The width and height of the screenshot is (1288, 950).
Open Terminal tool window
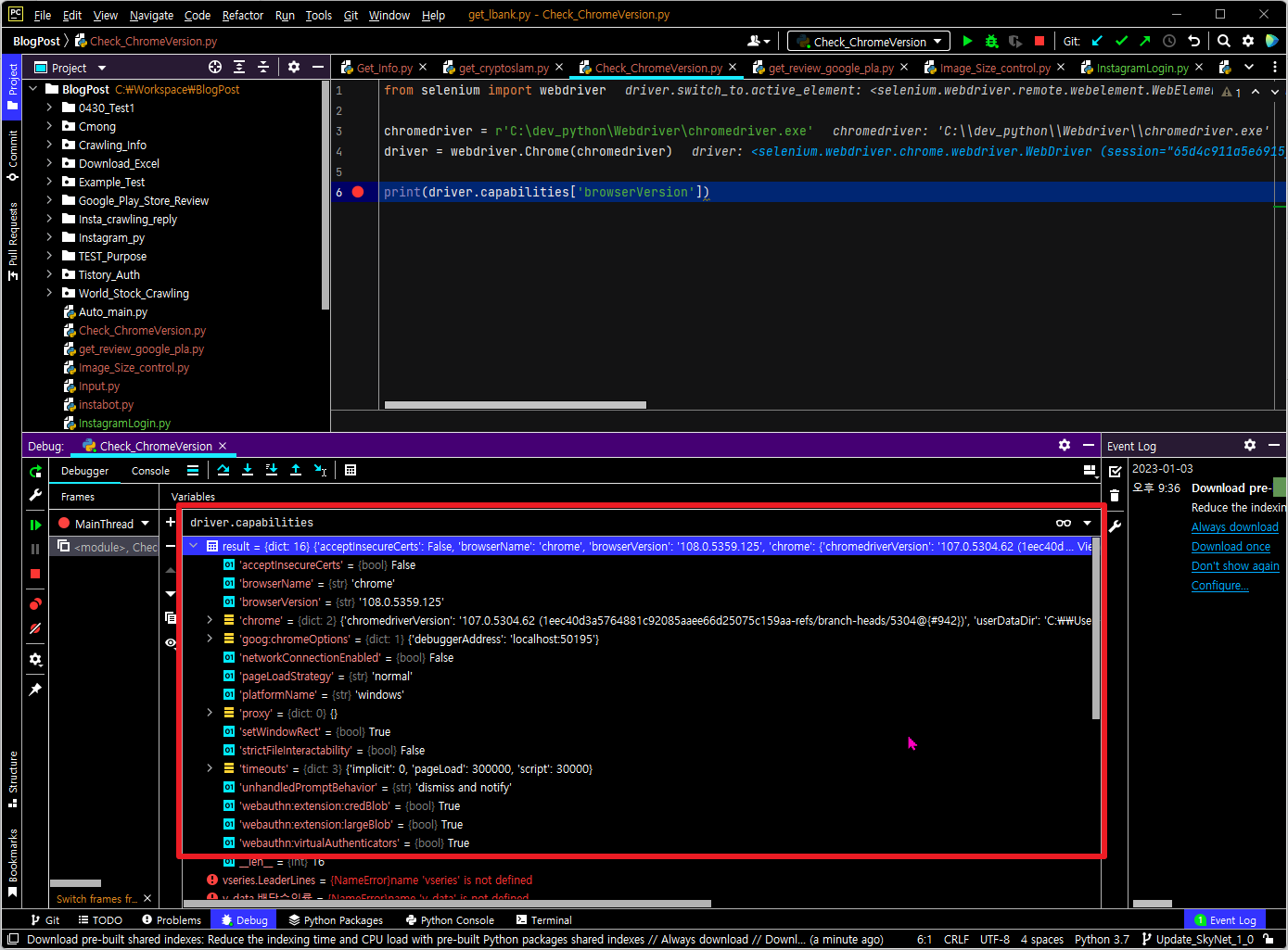[543, 920]
